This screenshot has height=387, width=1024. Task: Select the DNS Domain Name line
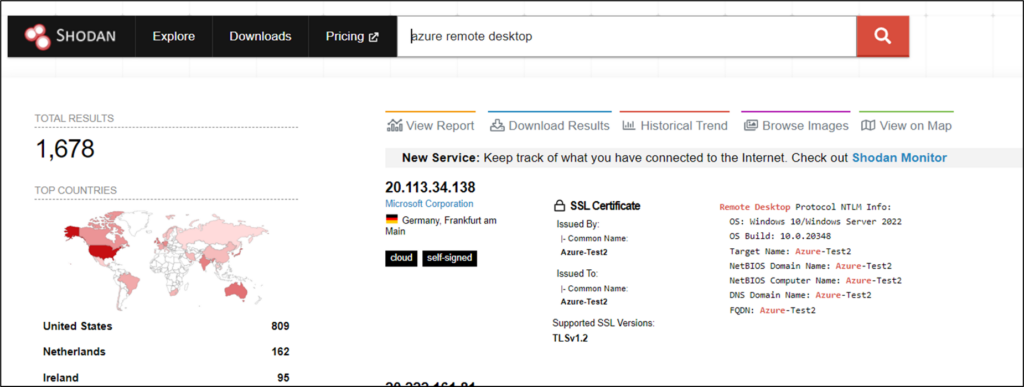point(800,295)
